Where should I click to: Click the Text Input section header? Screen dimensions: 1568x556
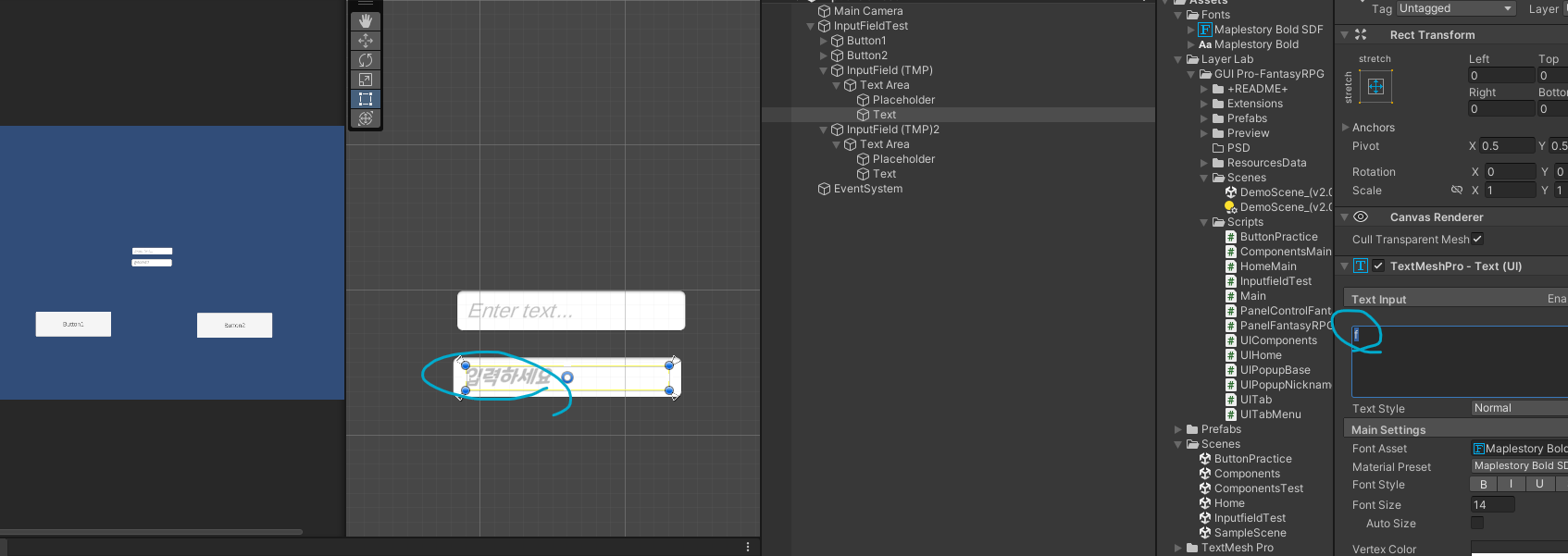point(1455,299)
